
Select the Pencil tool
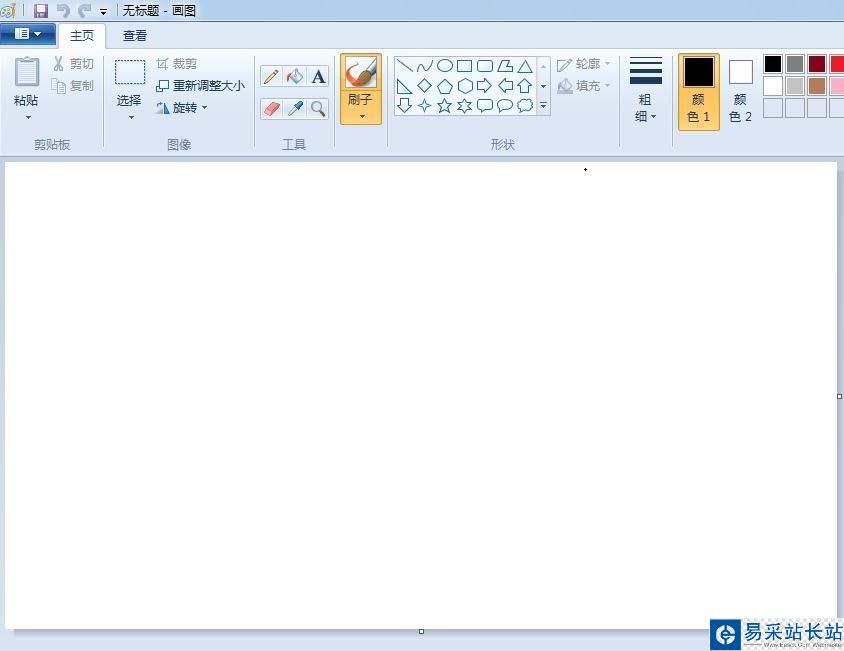coord(271,76)
